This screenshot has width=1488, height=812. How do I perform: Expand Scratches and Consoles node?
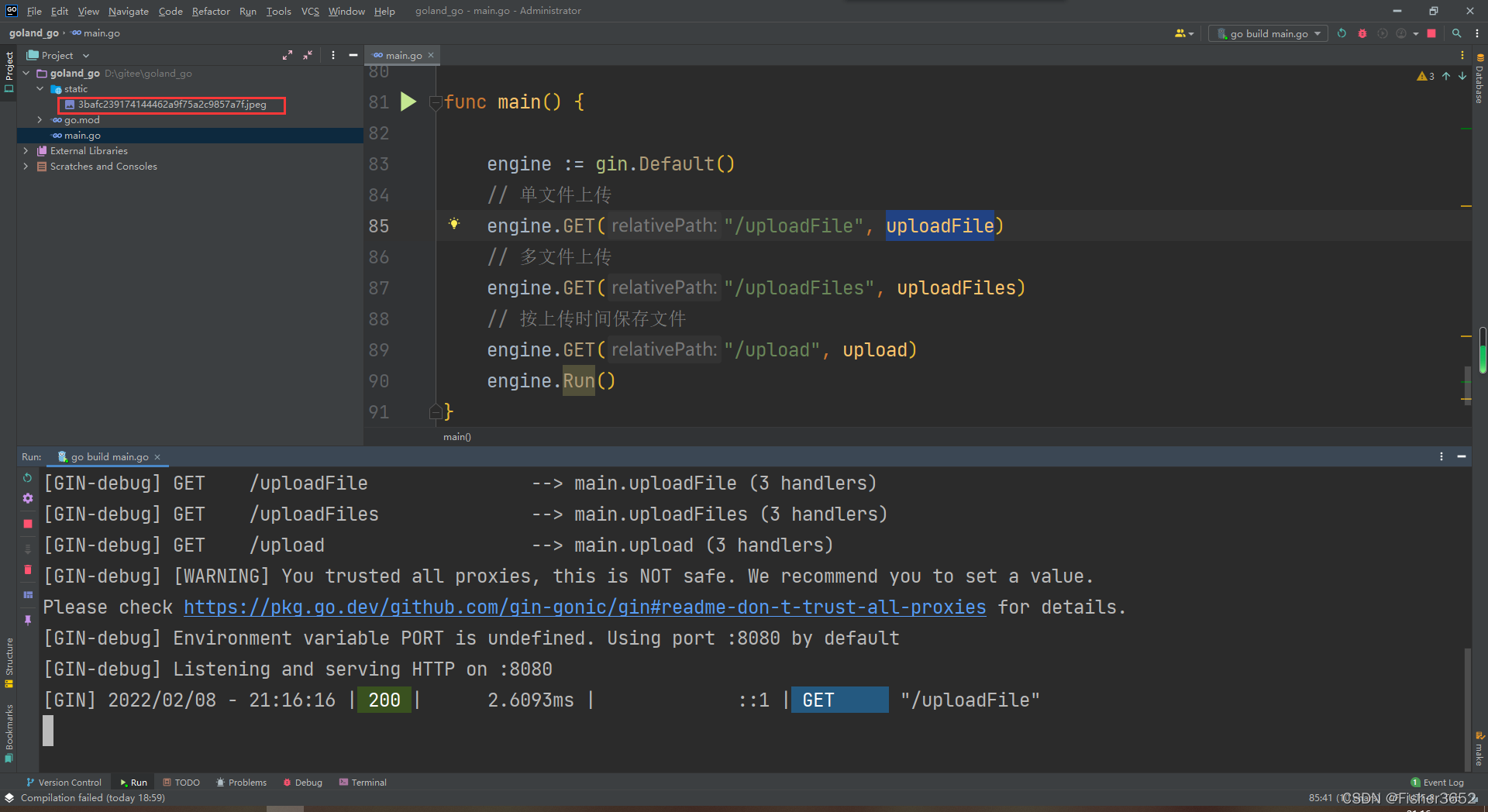pyautogui.click(x=26, y=166)
